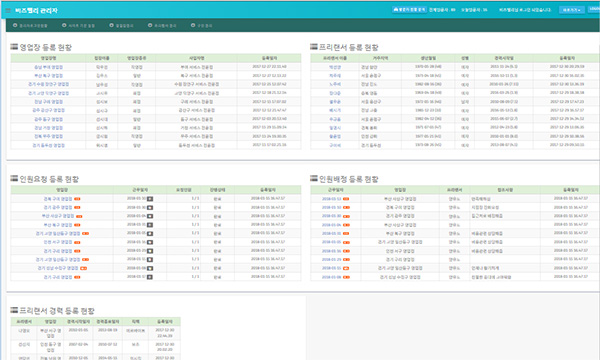
Task: Click orange badge beside 경북 구미 영업장 in 인원요청 table
Action: 77,199
